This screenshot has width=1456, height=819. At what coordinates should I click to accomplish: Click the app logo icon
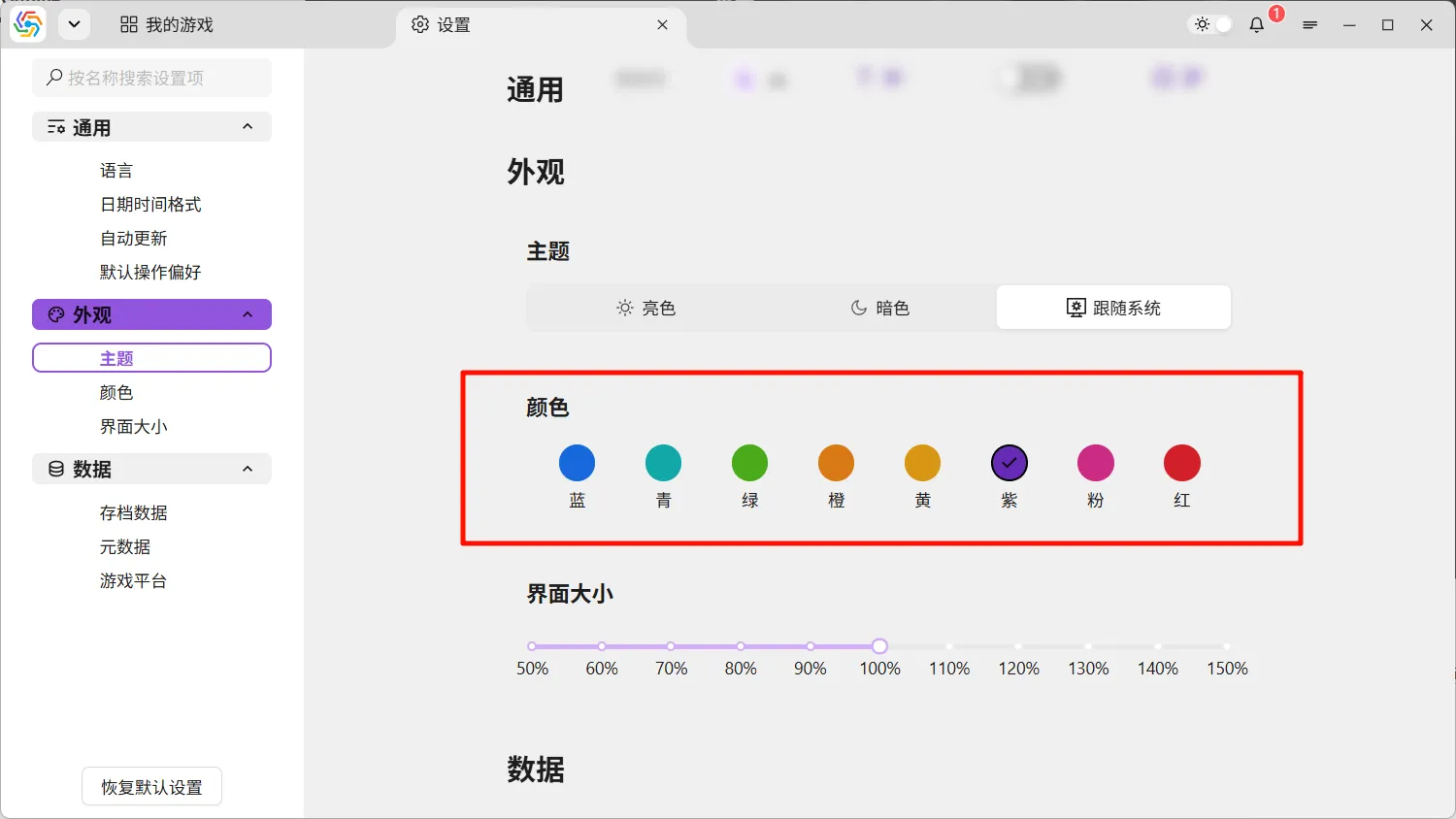[x=28, y=24]
